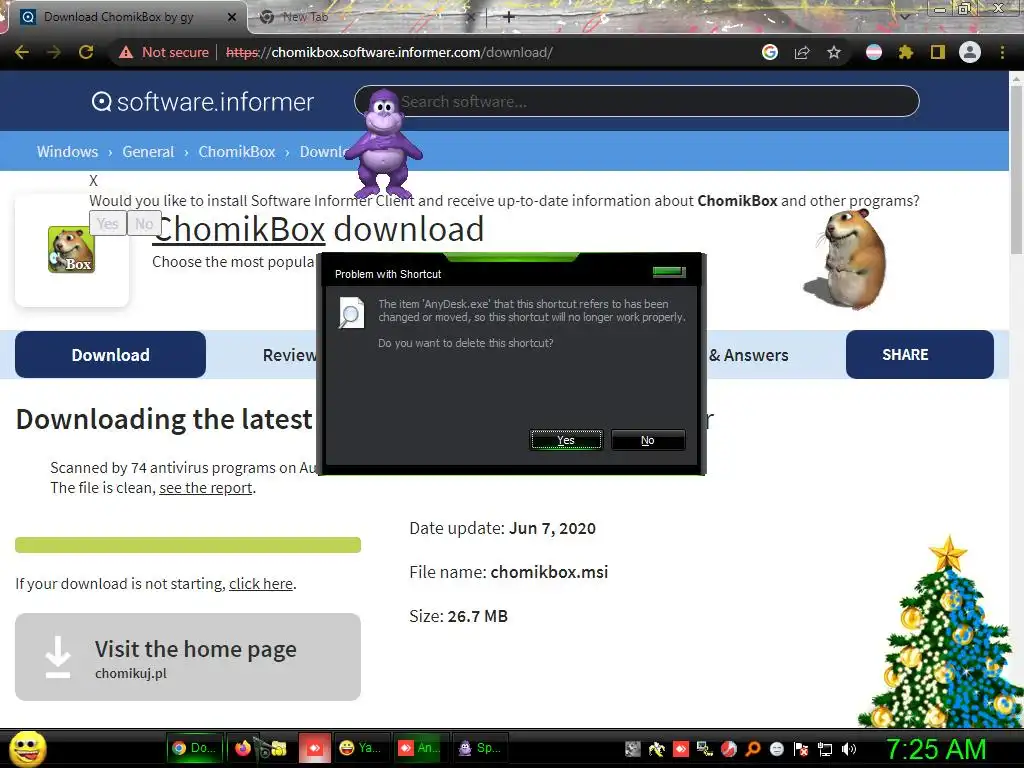Screen dimensions: 1024x768
Task: Visit the chomikuj.pl home page
Action: point(188,657)
